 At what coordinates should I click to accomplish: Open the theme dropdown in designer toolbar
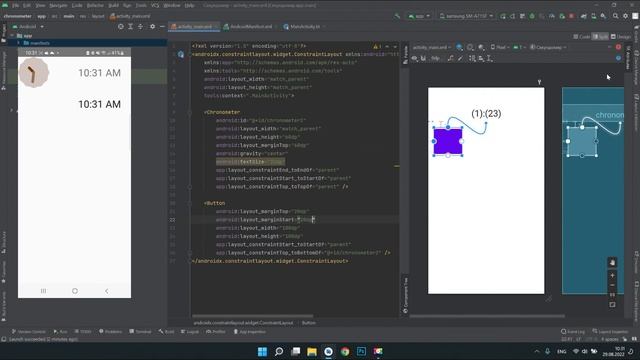548,47
